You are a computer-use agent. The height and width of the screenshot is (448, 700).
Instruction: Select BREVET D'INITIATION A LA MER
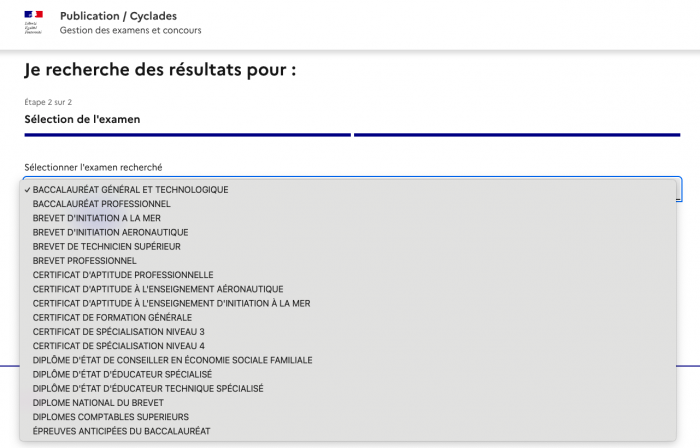pos(348,218)
